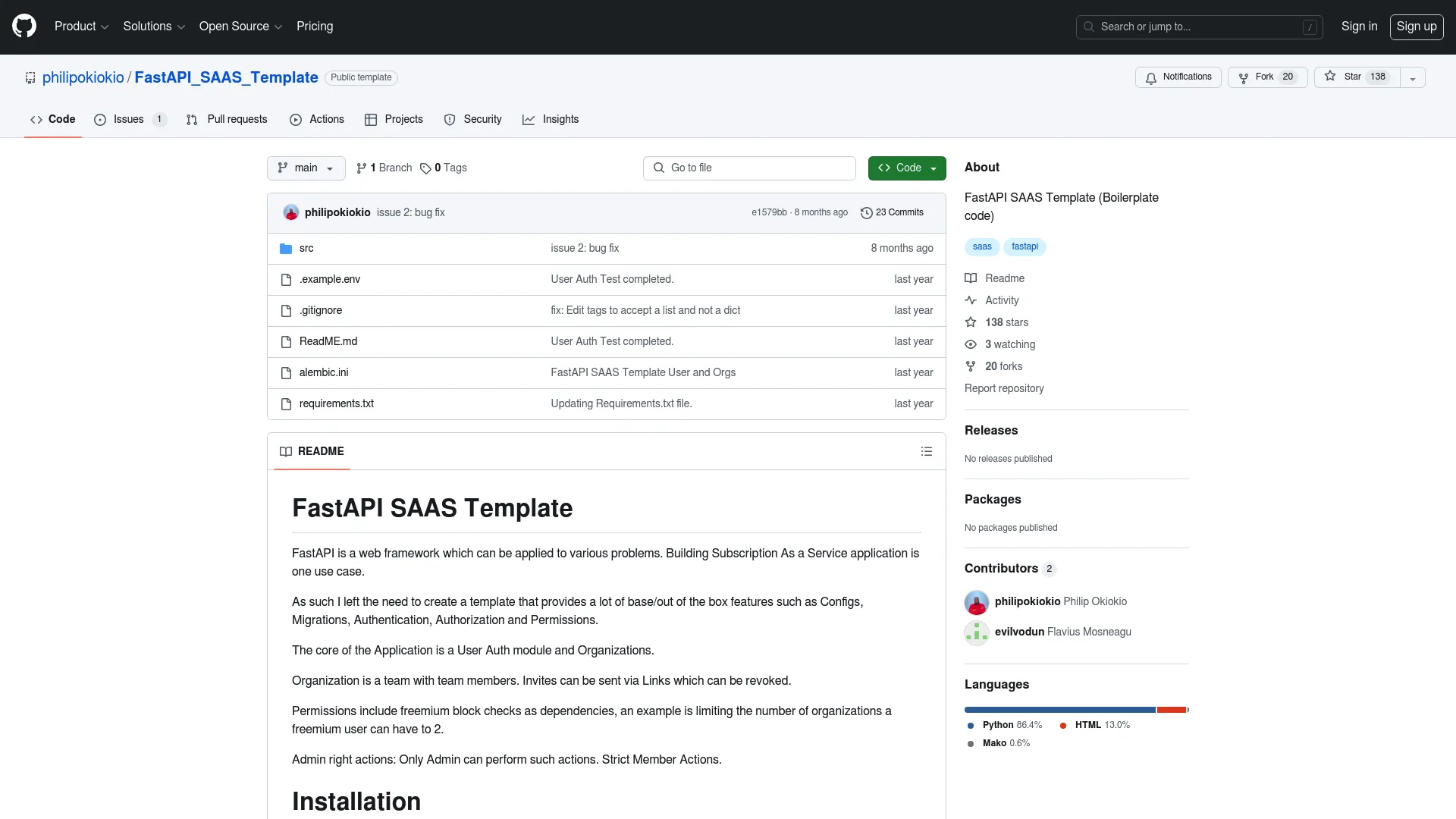1456x819 pixels.
Task: Expand the main branch dropdown
Action: (x=305, y=167)
